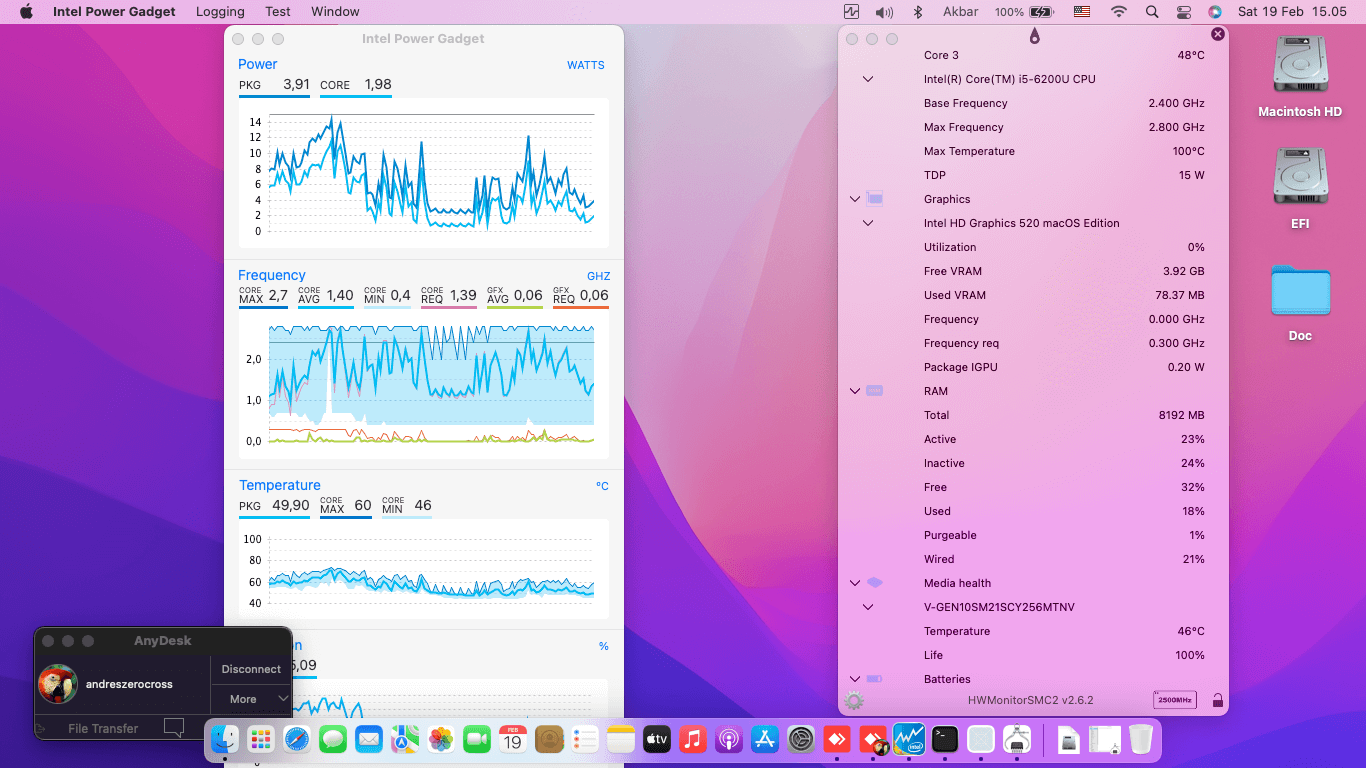The image size is (1366, 768).
Task: Open Messages from the Dock
Action: pyautogui.click(x=333, y=740)
